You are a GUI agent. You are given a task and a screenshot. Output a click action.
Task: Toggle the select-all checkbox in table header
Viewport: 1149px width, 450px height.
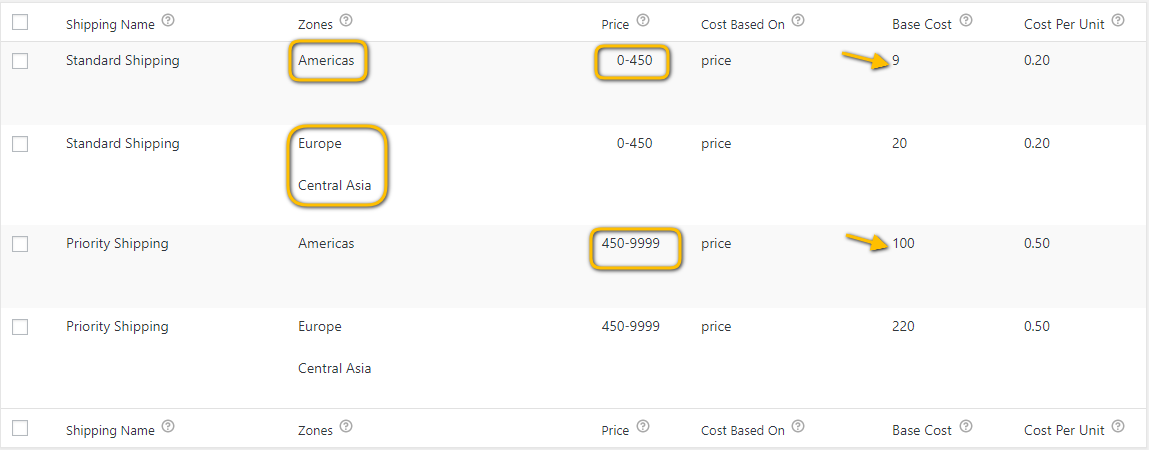(20, 23)
